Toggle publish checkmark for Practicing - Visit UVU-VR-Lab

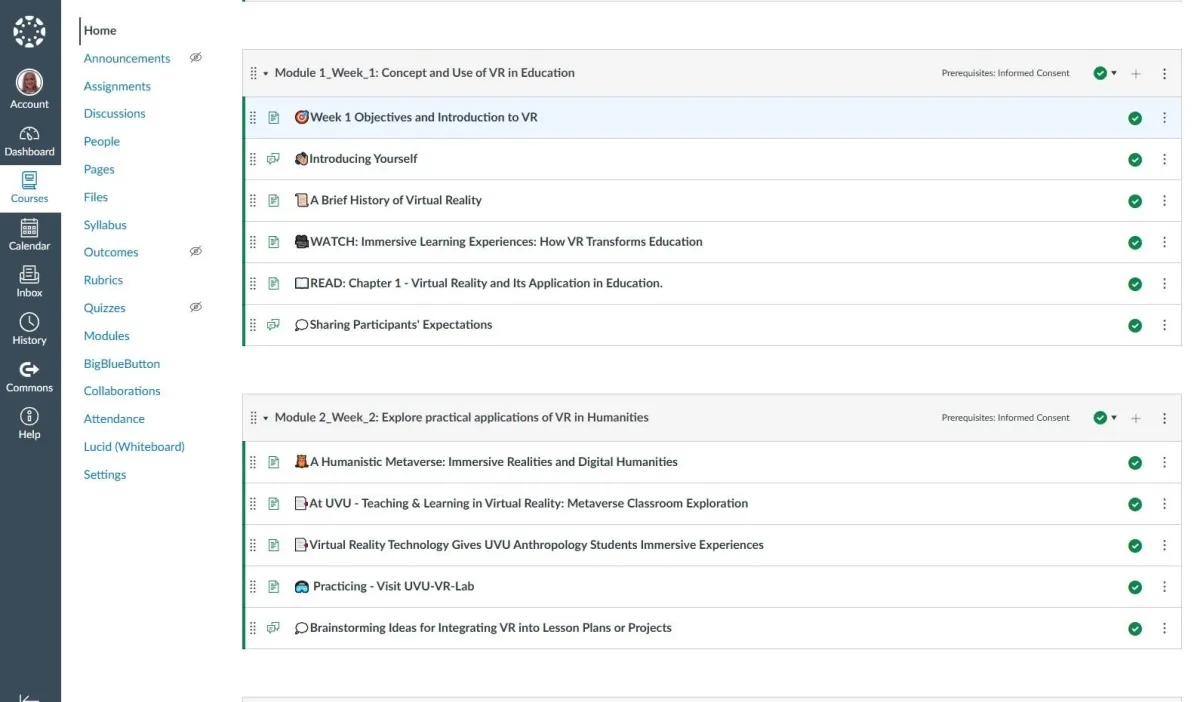click(x=1135, y=587)
